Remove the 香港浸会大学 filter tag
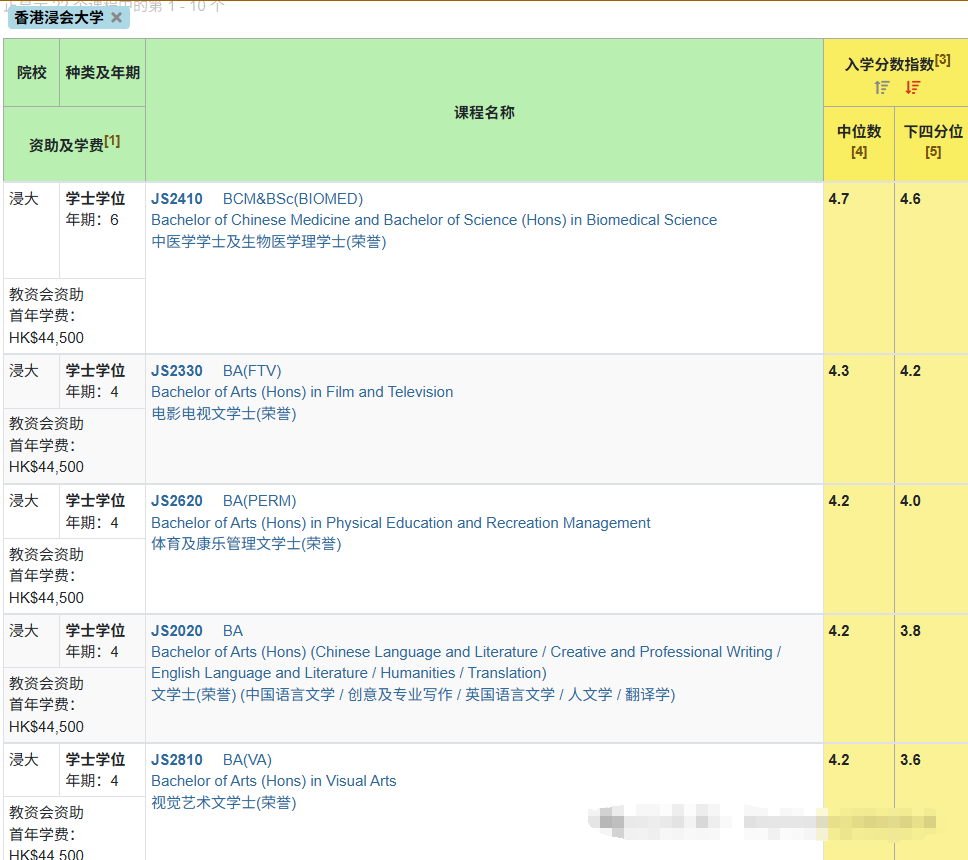The width and height of the screenshot is (968, 860). click(x=116, y=17)
